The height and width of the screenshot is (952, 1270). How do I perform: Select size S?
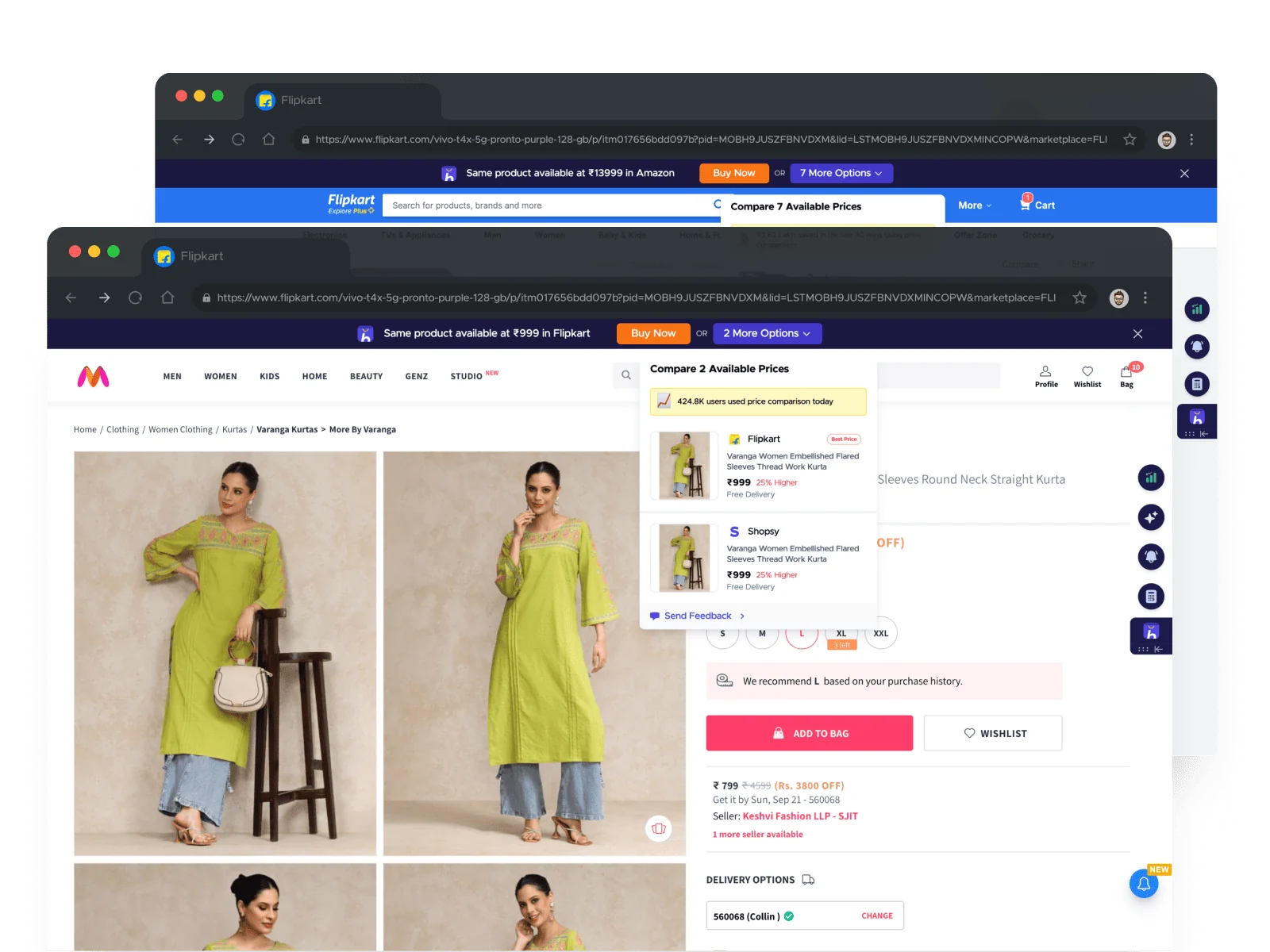tap(722, 634)
